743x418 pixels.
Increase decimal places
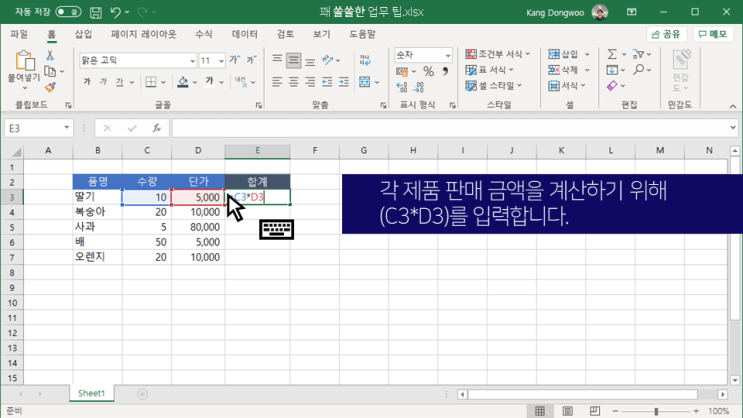tap(402, 87)
